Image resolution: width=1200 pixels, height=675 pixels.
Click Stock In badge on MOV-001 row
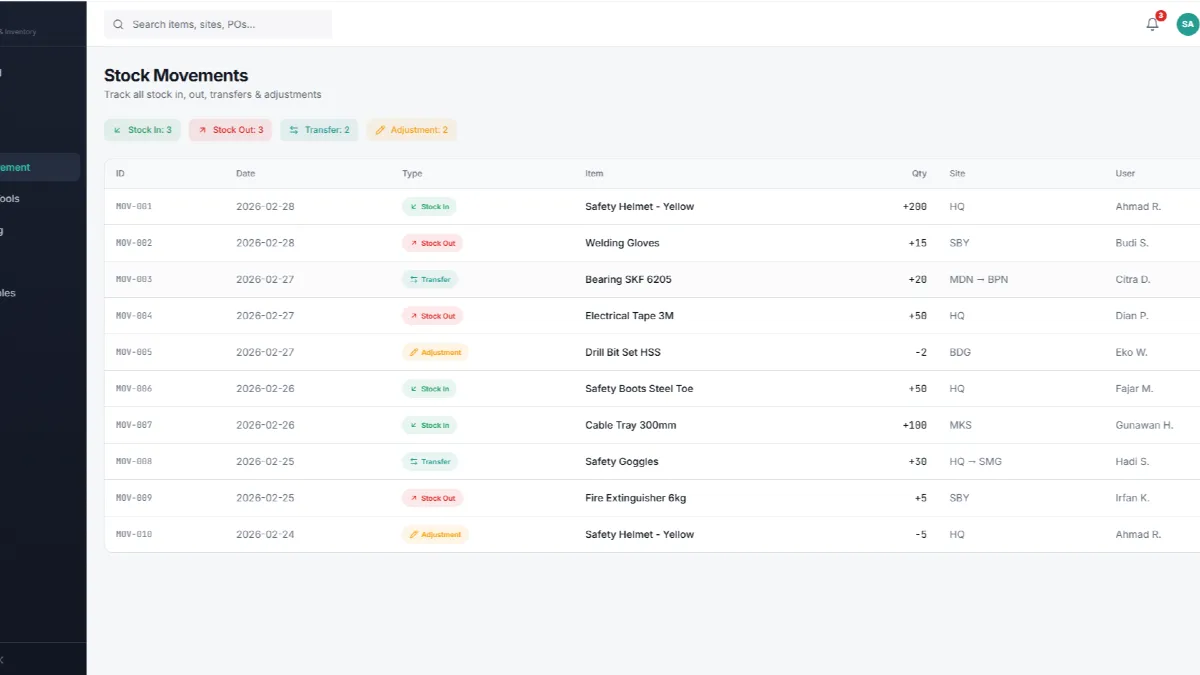pos(429,207)
